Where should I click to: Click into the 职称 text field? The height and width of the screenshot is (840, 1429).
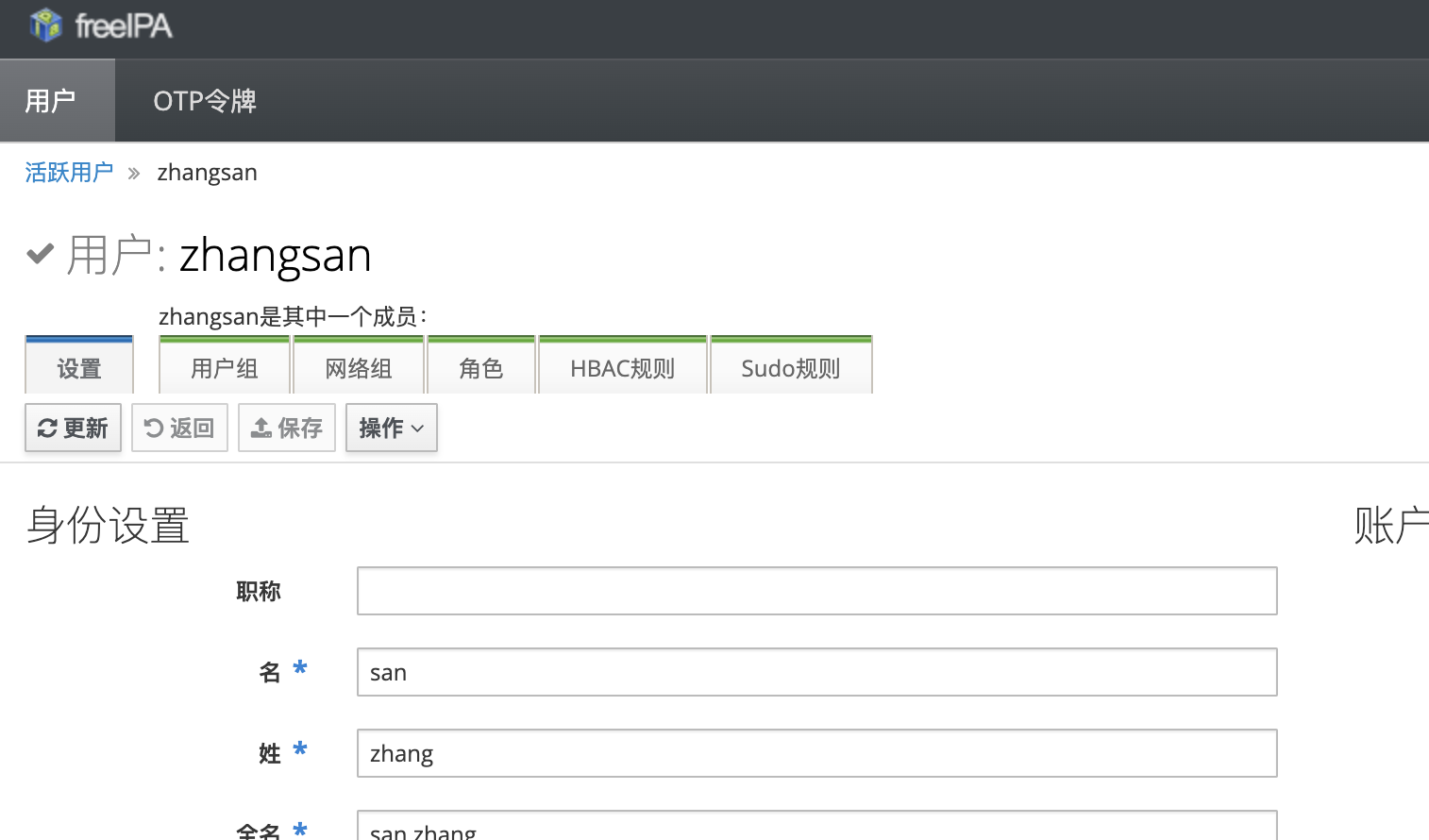[x=816, y=591]
